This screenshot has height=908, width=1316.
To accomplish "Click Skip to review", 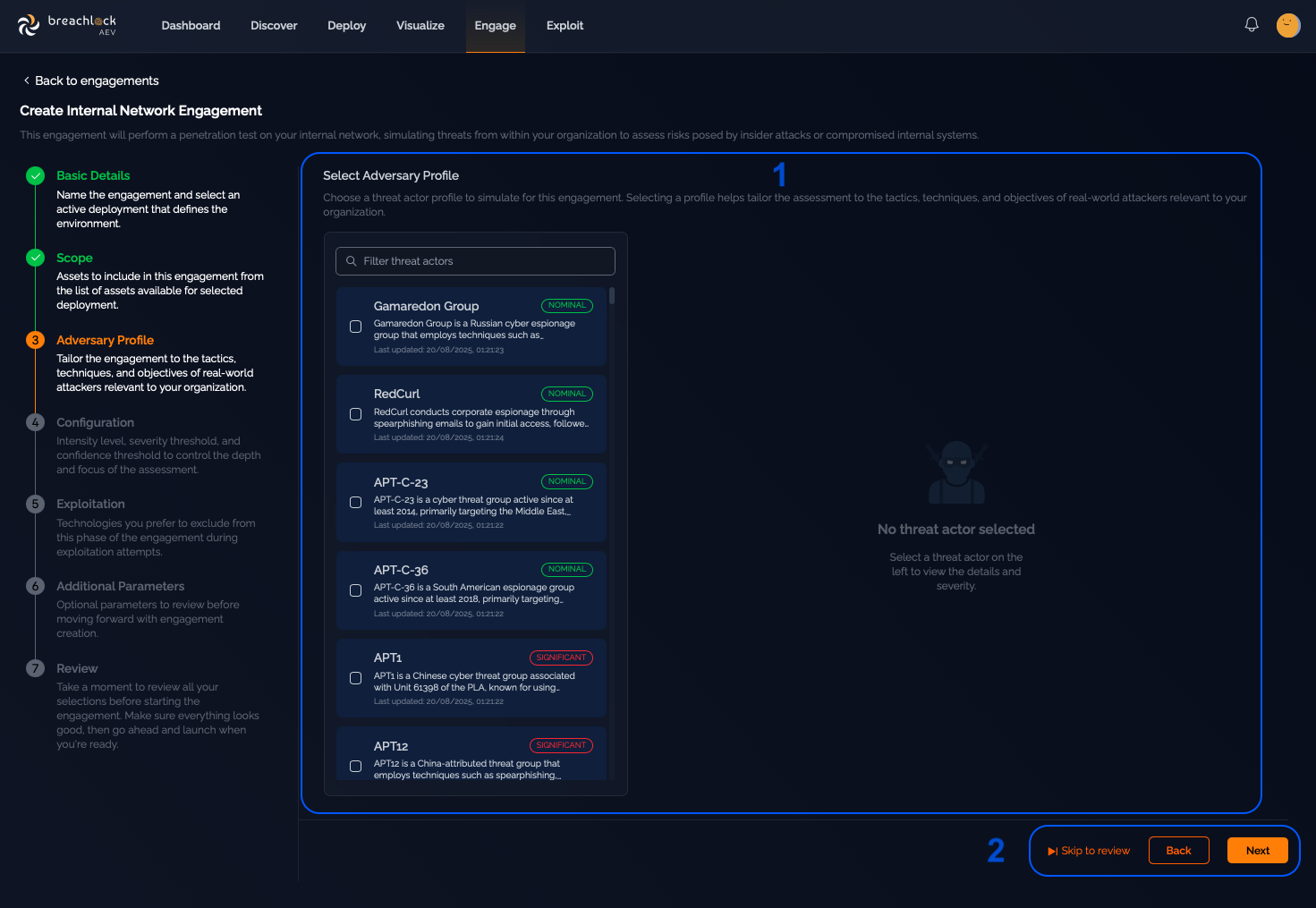I will (x=1089, y=851).
